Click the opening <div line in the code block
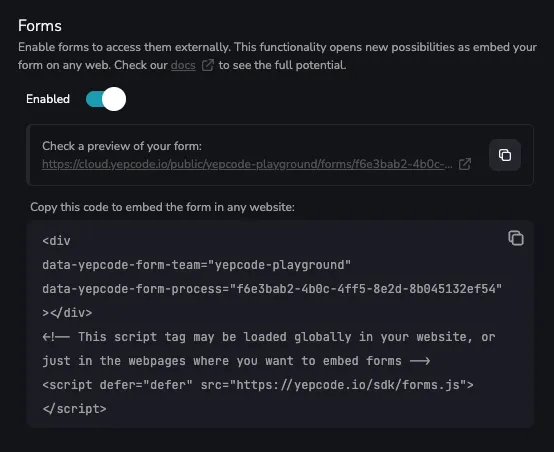 tap(57, 241)
